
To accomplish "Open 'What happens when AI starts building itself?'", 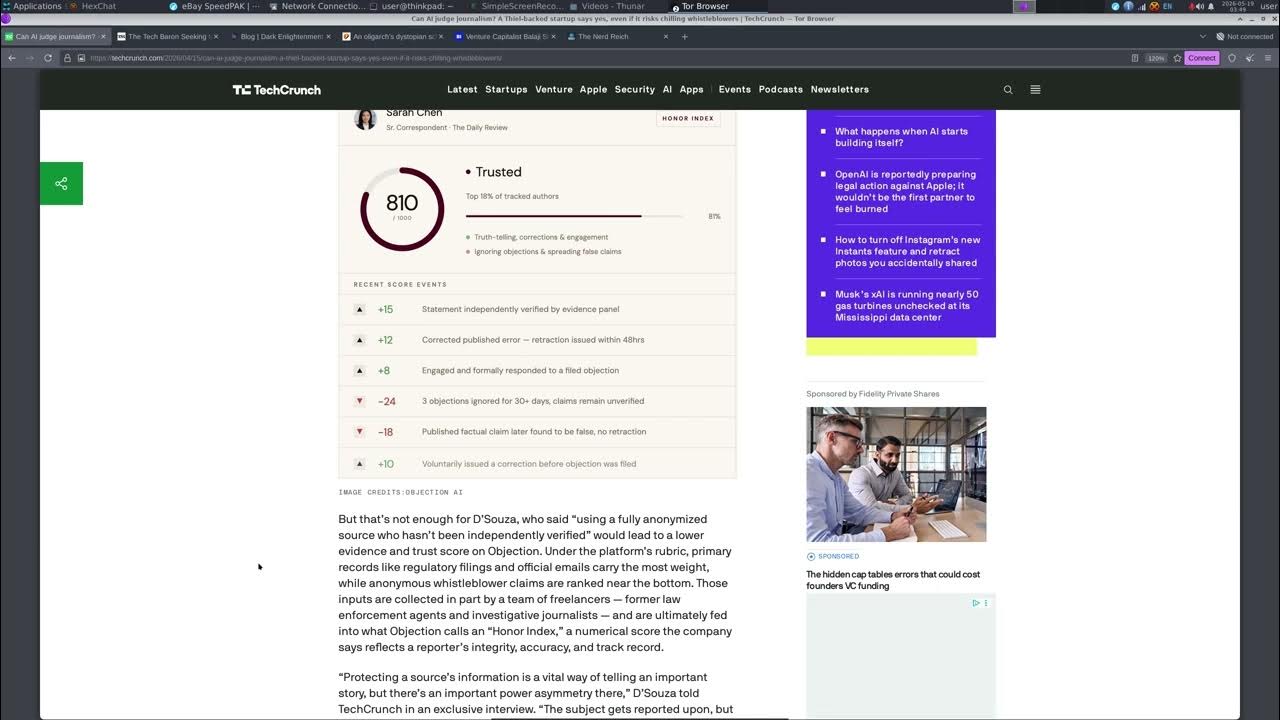I will [x=901, y=137].
